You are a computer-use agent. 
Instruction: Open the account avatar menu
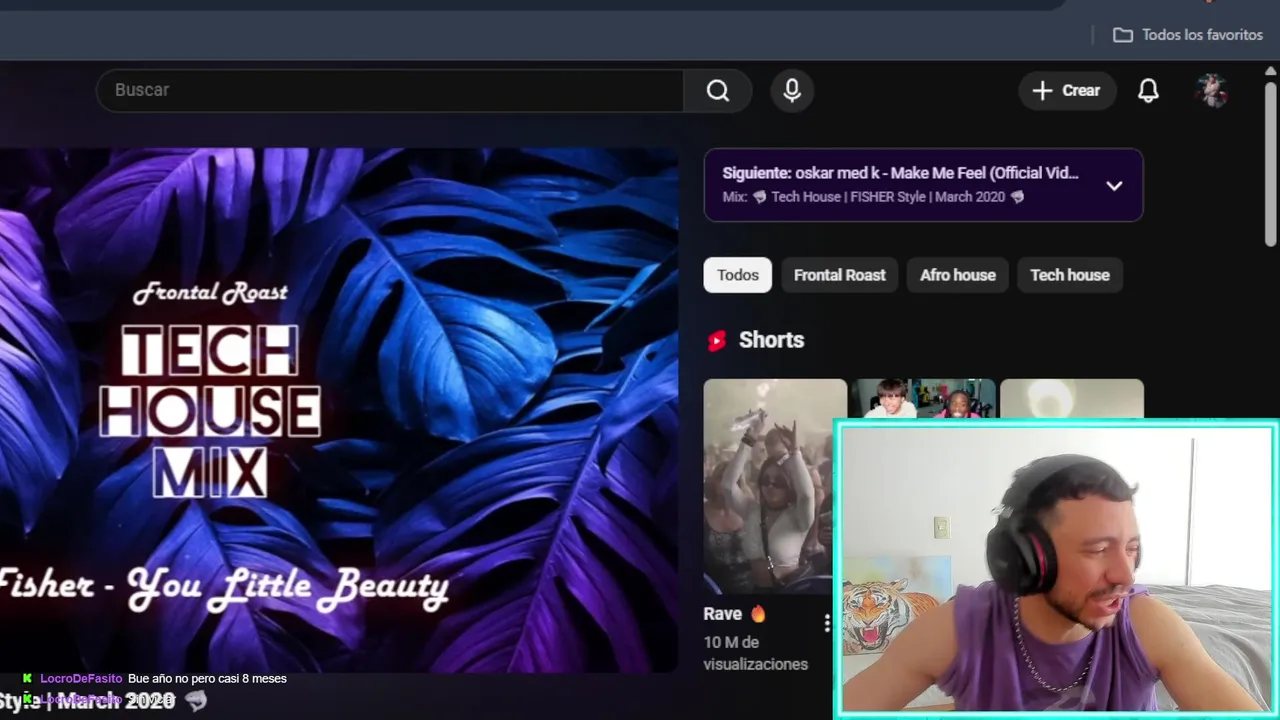pos(1212,90)
